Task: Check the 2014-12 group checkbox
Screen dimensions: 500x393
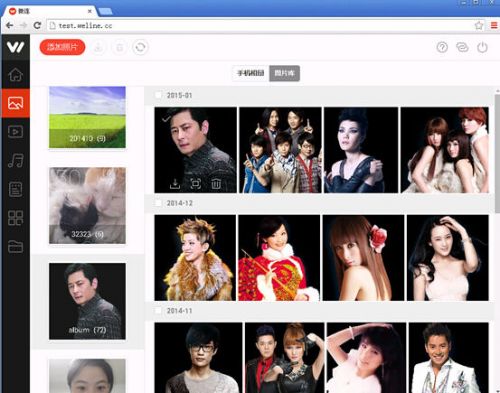Action: coord(158,203)
